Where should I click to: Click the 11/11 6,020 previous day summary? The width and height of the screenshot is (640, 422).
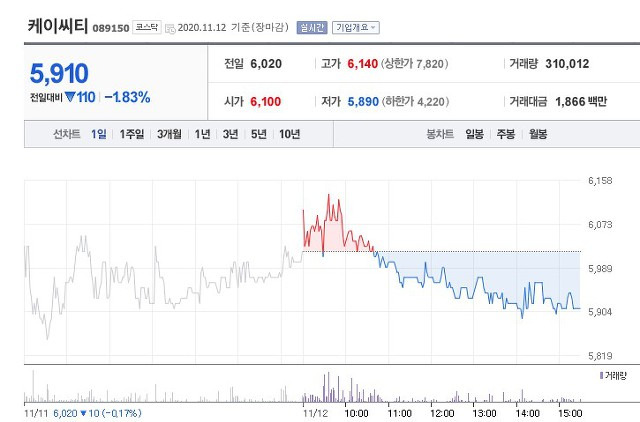click(83, 413)
